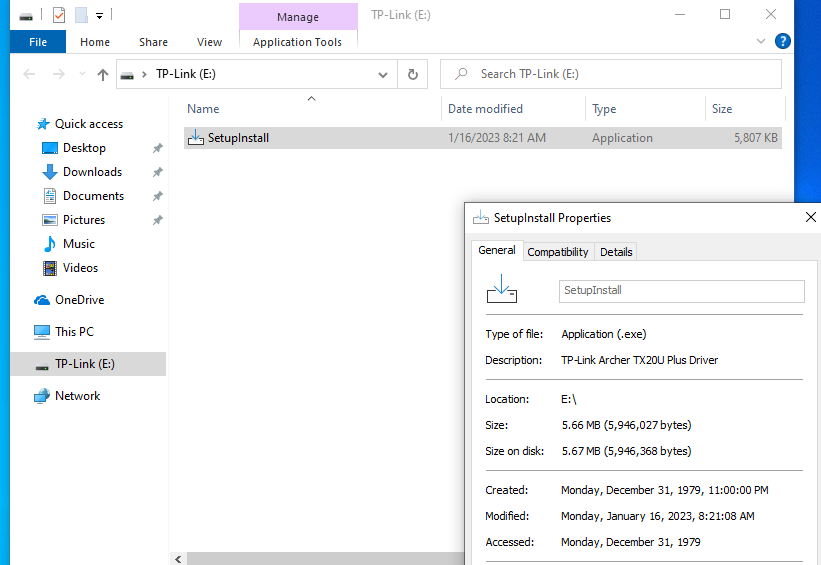
Task: Click the pin icon next to Documents
Action: pos(158,196)
